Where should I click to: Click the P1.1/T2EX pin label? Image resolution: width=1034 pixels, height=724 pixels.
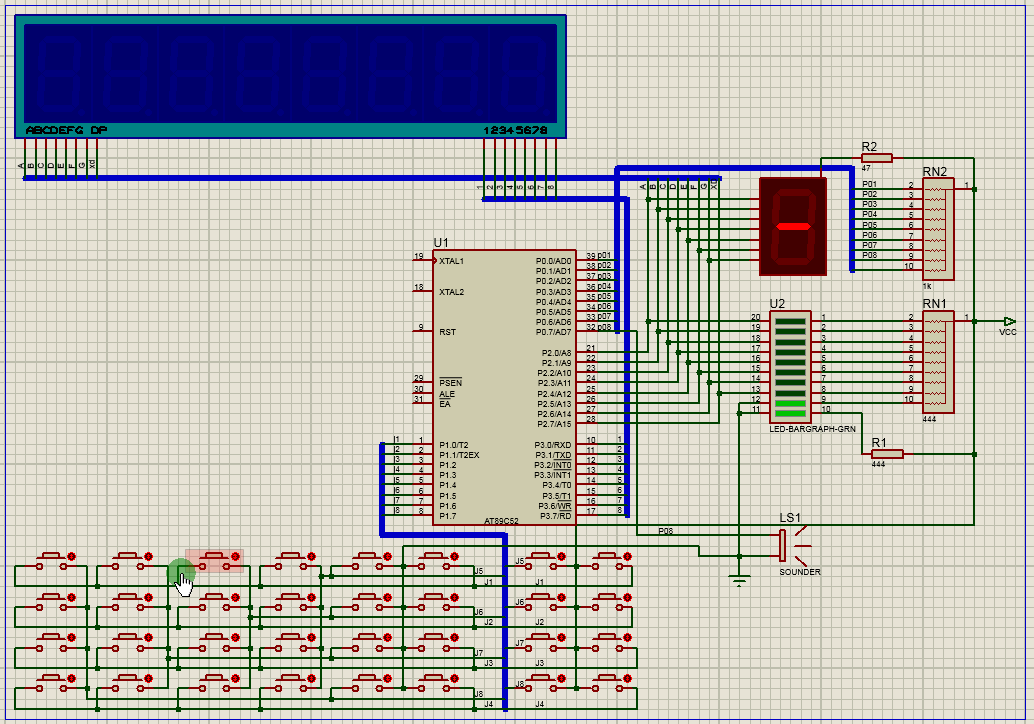click(459, 455)
